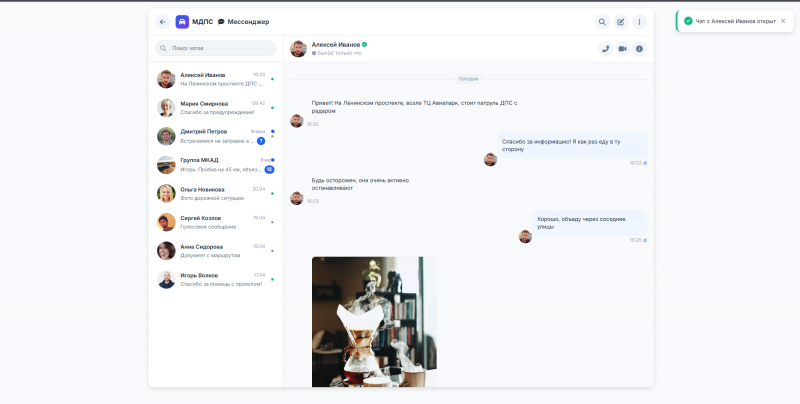Screen dimensions: 800x404
Task: Open chat with Игорь Волков
Action: click(x=216, y=279)
